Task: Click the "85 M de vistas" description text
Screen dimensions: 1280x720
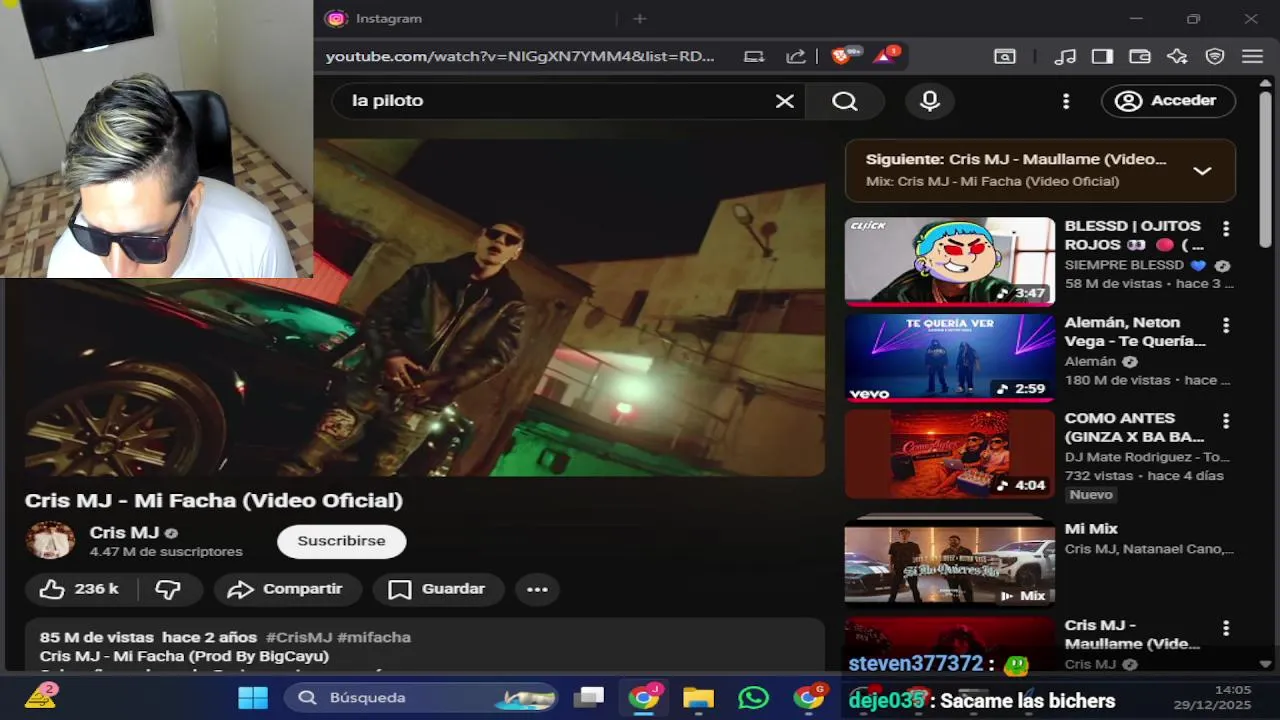Action: coord(97,637)
